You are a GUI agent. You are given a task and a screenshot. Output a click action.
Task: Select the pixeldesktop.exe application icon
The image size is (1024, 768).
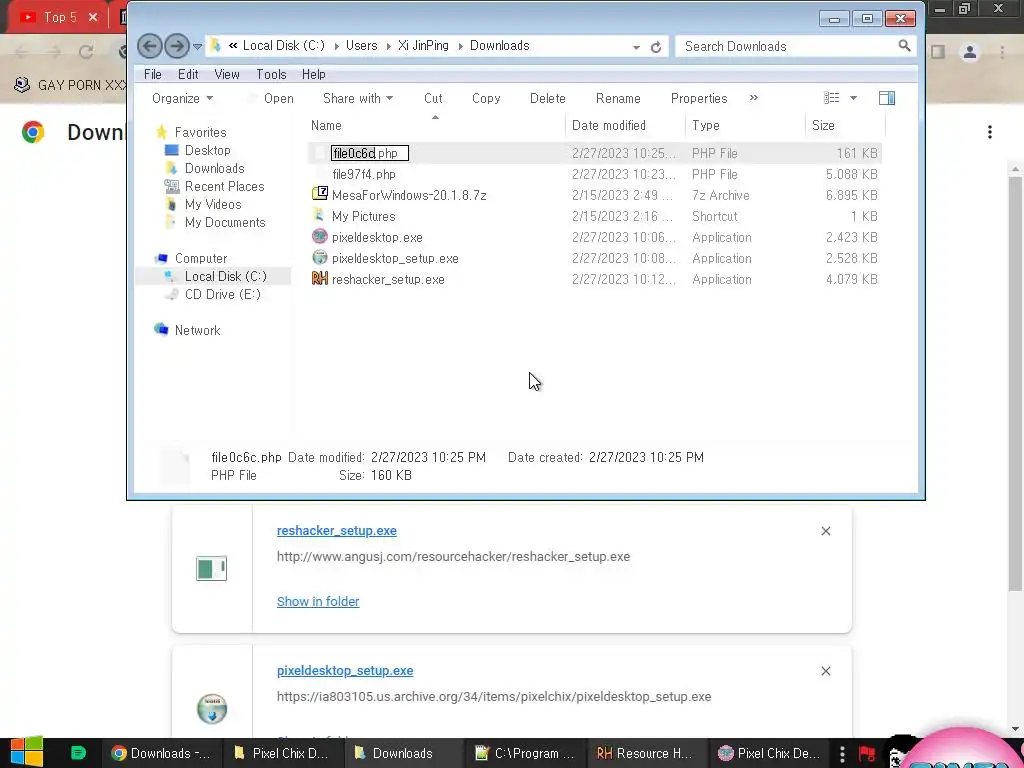coord(319,236)
